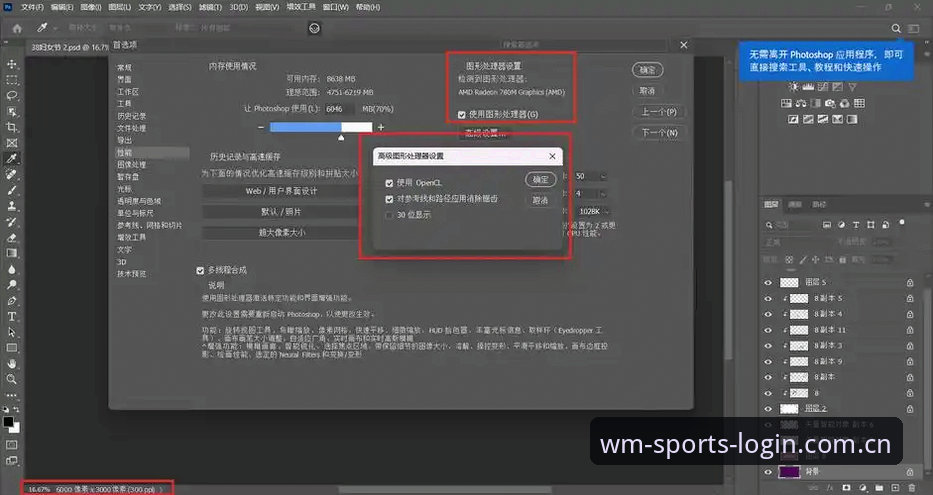Click the 下一个(N) button
The image size is (933, 495).
(659, 133)
